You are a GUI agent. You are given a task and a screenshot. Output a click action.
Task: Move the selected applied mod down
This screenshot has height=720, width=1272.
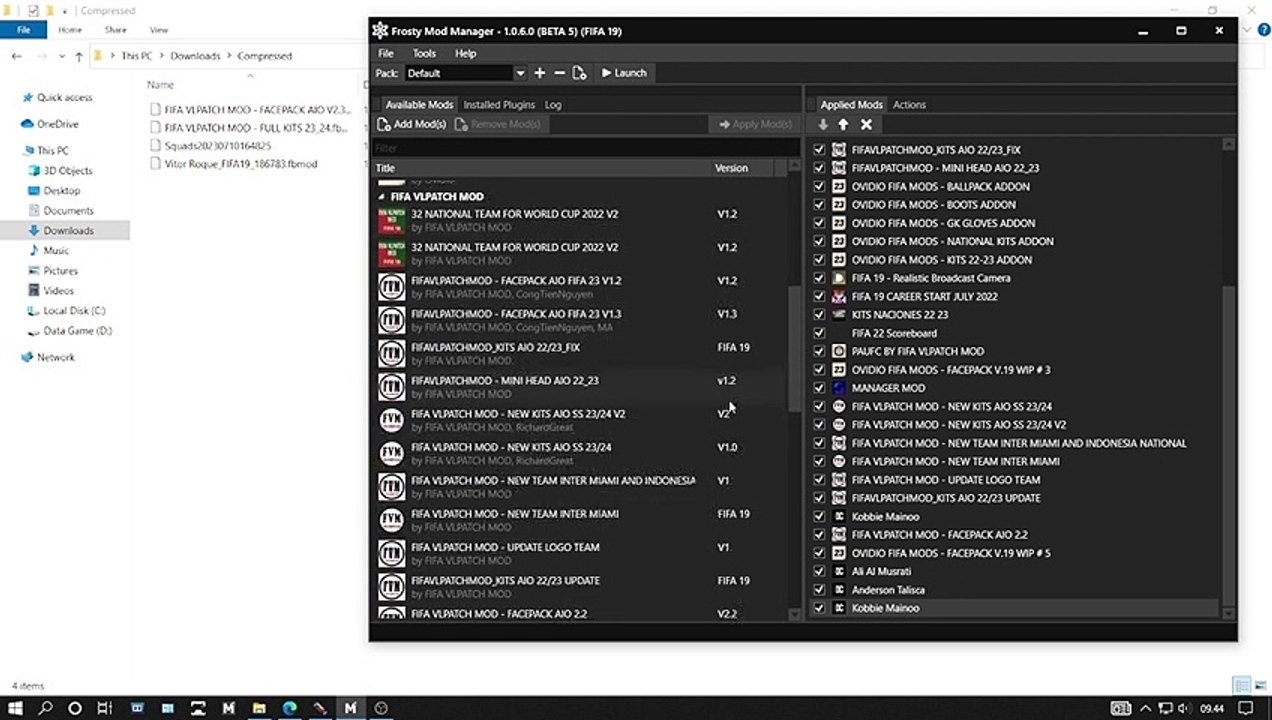(x=823, y=124)
